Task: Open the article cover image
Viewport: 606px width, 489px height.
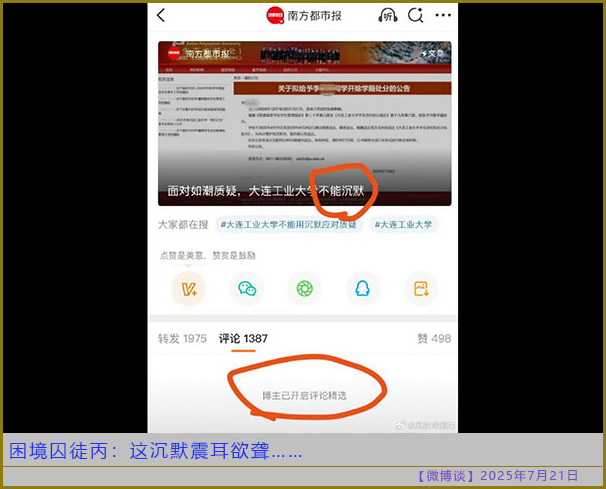Action: [304, 110]
